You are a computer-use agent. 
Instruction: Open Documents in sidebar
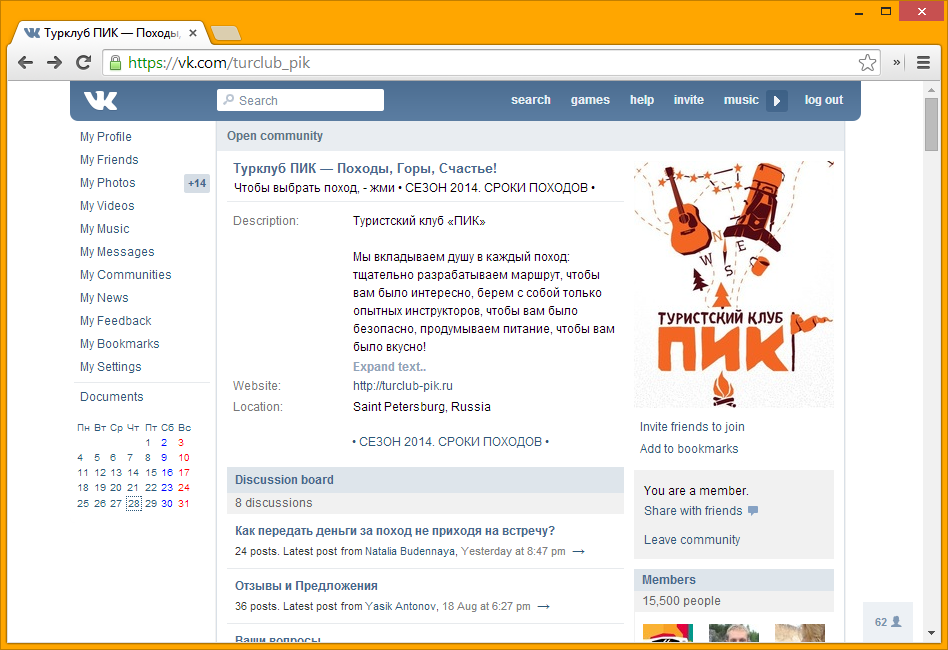click(112, 397)
